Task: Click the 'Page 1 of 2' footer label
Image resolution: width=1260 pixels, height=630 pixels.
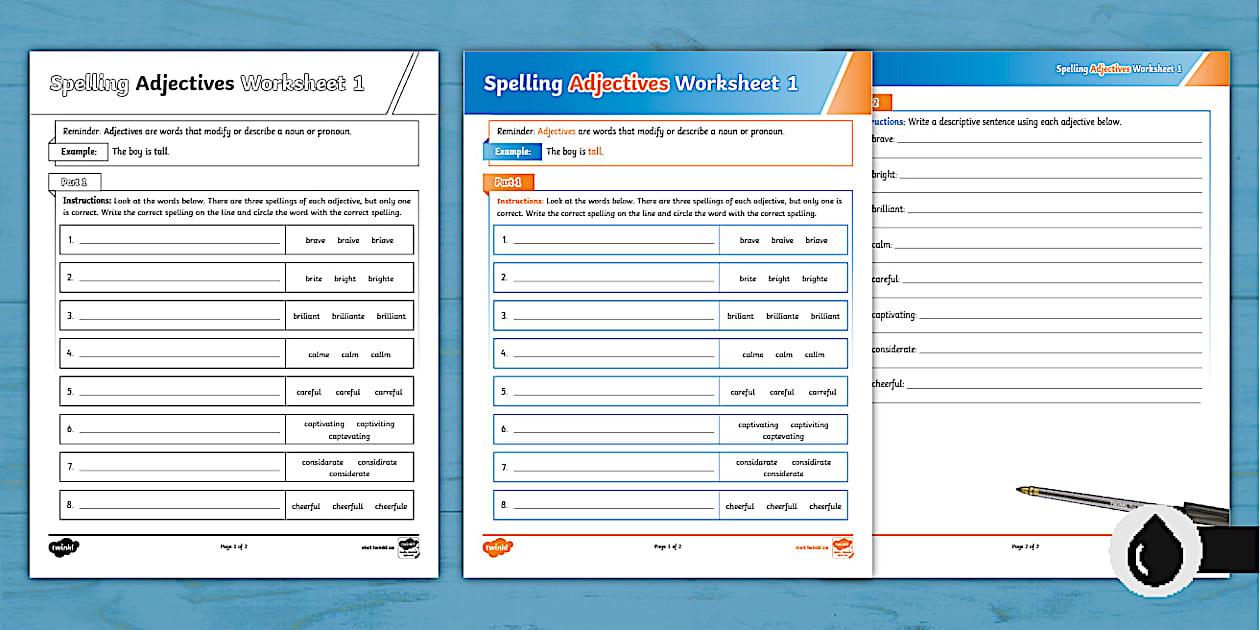Action: (x=669, y=546)
